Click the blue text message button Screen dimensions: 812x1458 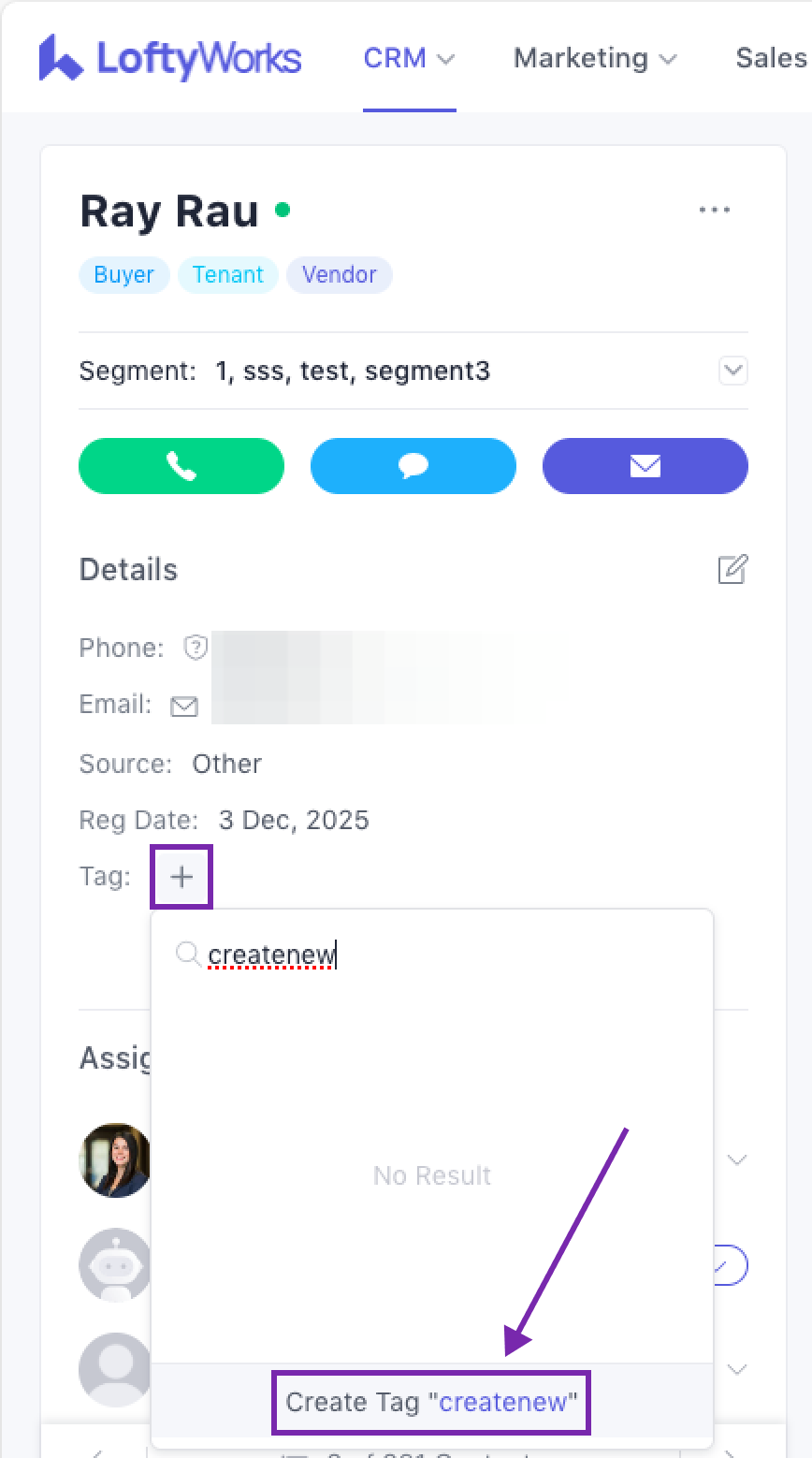point(413,466)
